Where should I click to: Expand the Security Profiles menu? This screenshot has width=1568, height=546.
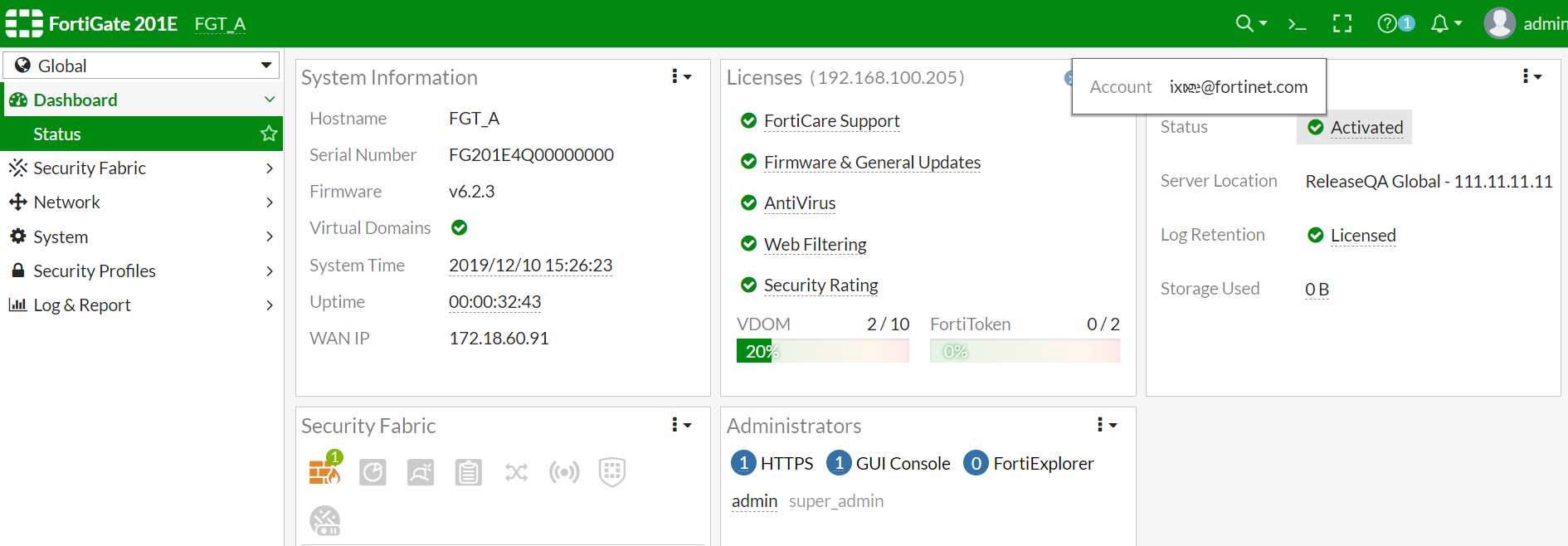tap(142, 271)
